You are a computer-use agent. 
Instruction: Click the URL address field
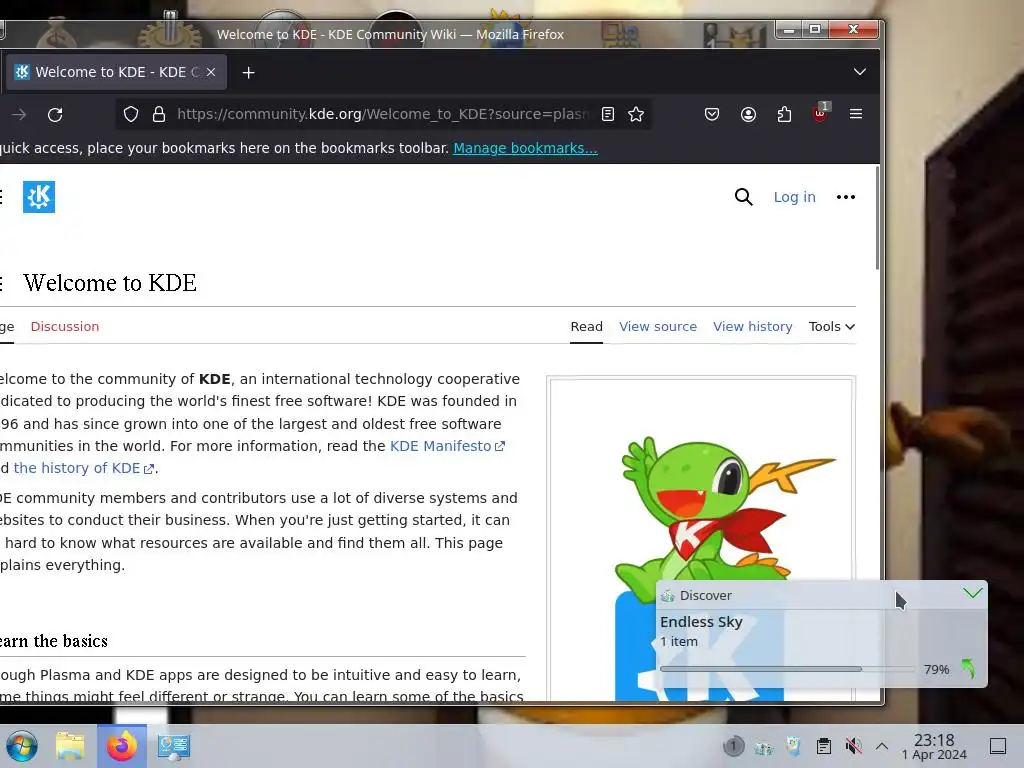point(382,114)
